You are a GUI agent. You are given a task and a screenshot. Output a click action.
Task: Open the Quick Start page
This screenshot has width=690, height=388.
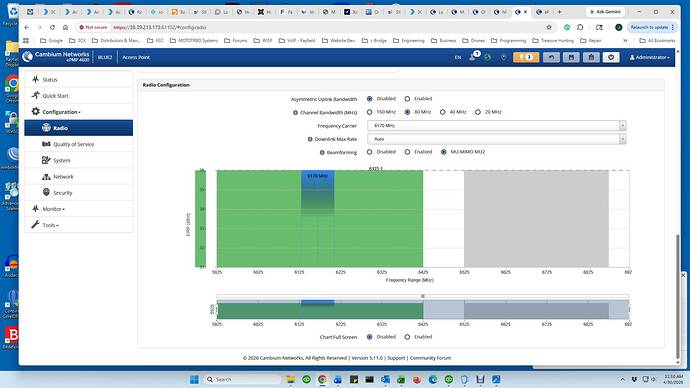pyautogui.click(x=78, y=95)
